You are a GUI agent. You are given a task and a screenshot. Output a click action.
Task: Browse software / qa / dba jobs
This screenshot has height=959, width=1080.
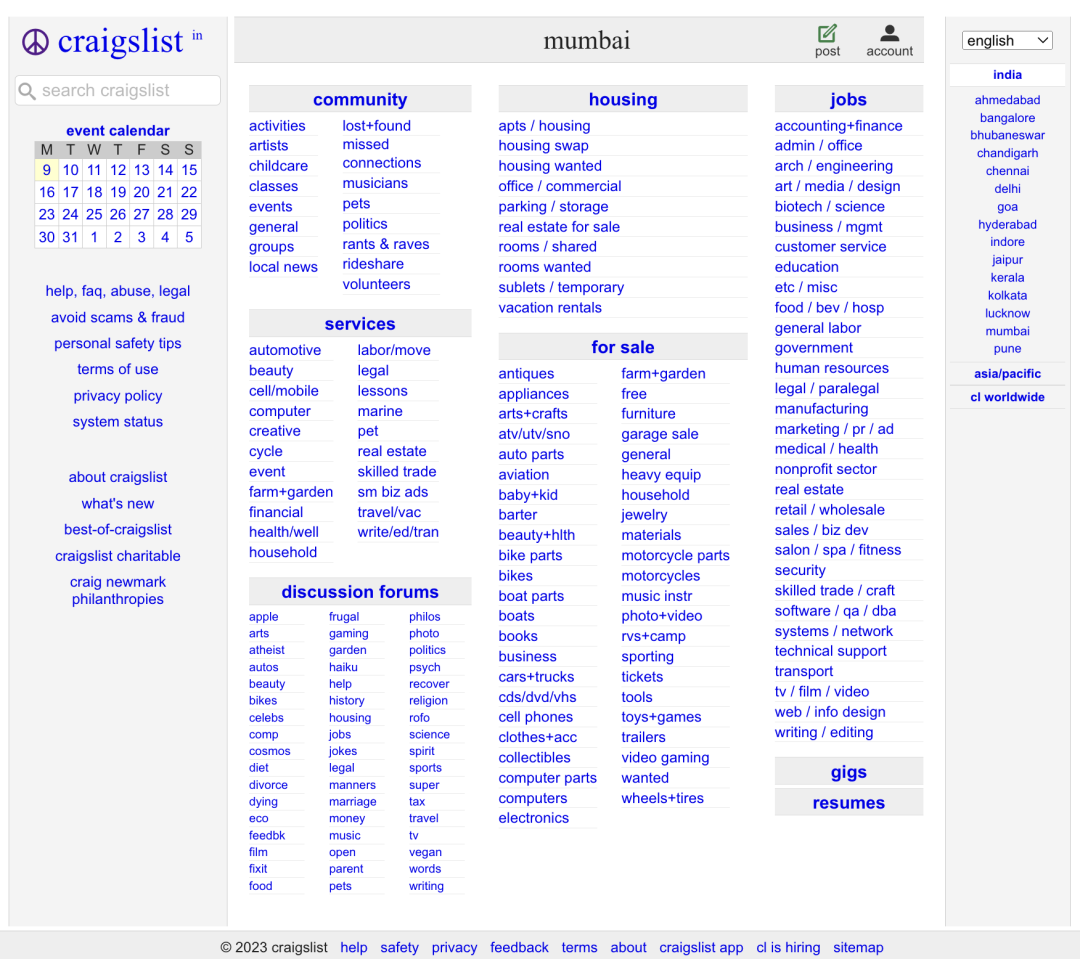835,611
